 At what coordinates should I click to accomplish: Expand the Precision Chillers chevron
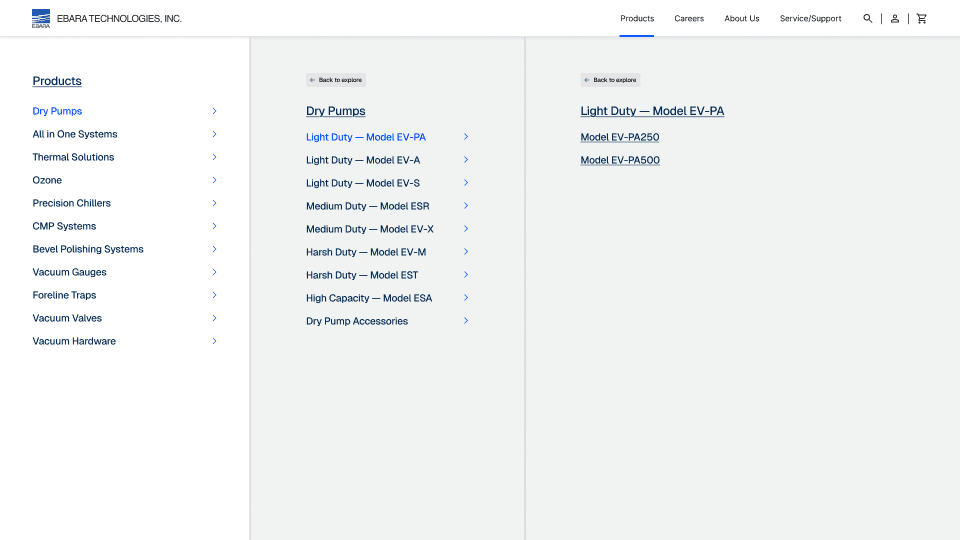click(x=214, y=203)
